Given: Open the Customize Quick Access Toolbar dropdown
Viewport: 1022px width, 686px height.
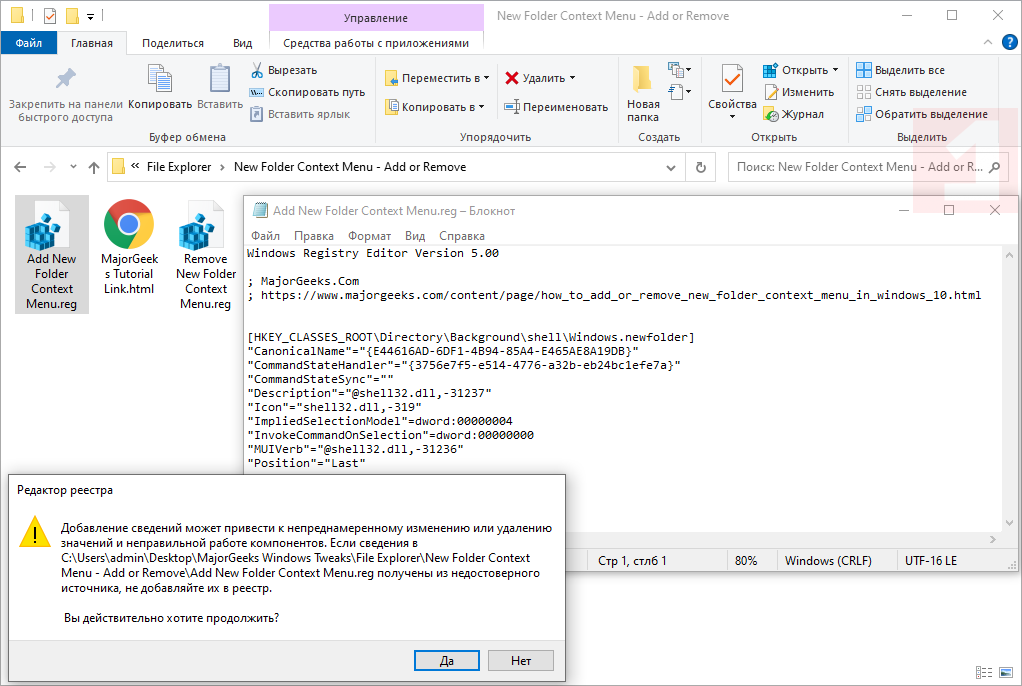Looking at the screenshot, I should 91,16.
